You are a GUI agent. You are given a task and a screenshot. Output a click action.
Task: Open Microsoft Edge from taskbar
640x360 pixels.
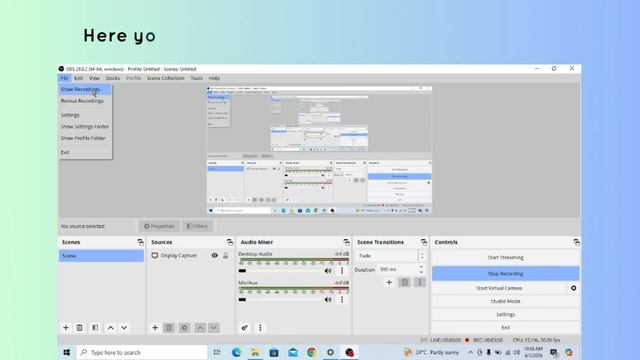pos(236,352)
